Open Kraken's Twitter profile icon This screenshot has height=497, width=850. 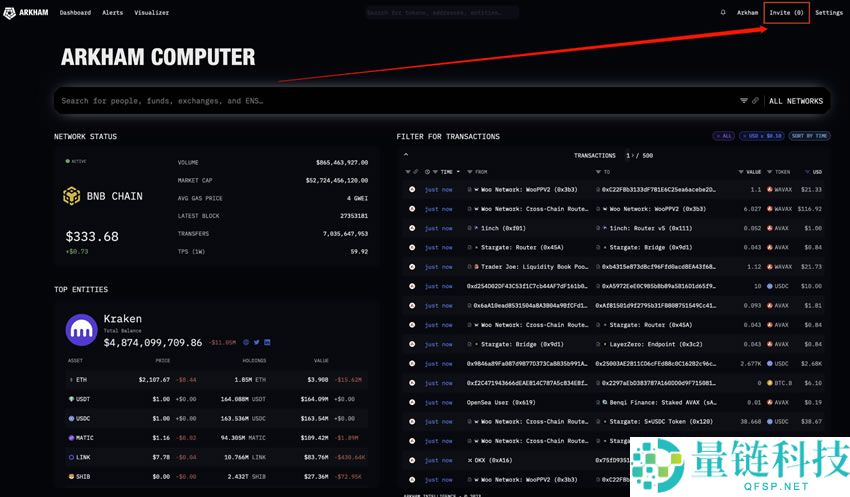coord(256,342)
